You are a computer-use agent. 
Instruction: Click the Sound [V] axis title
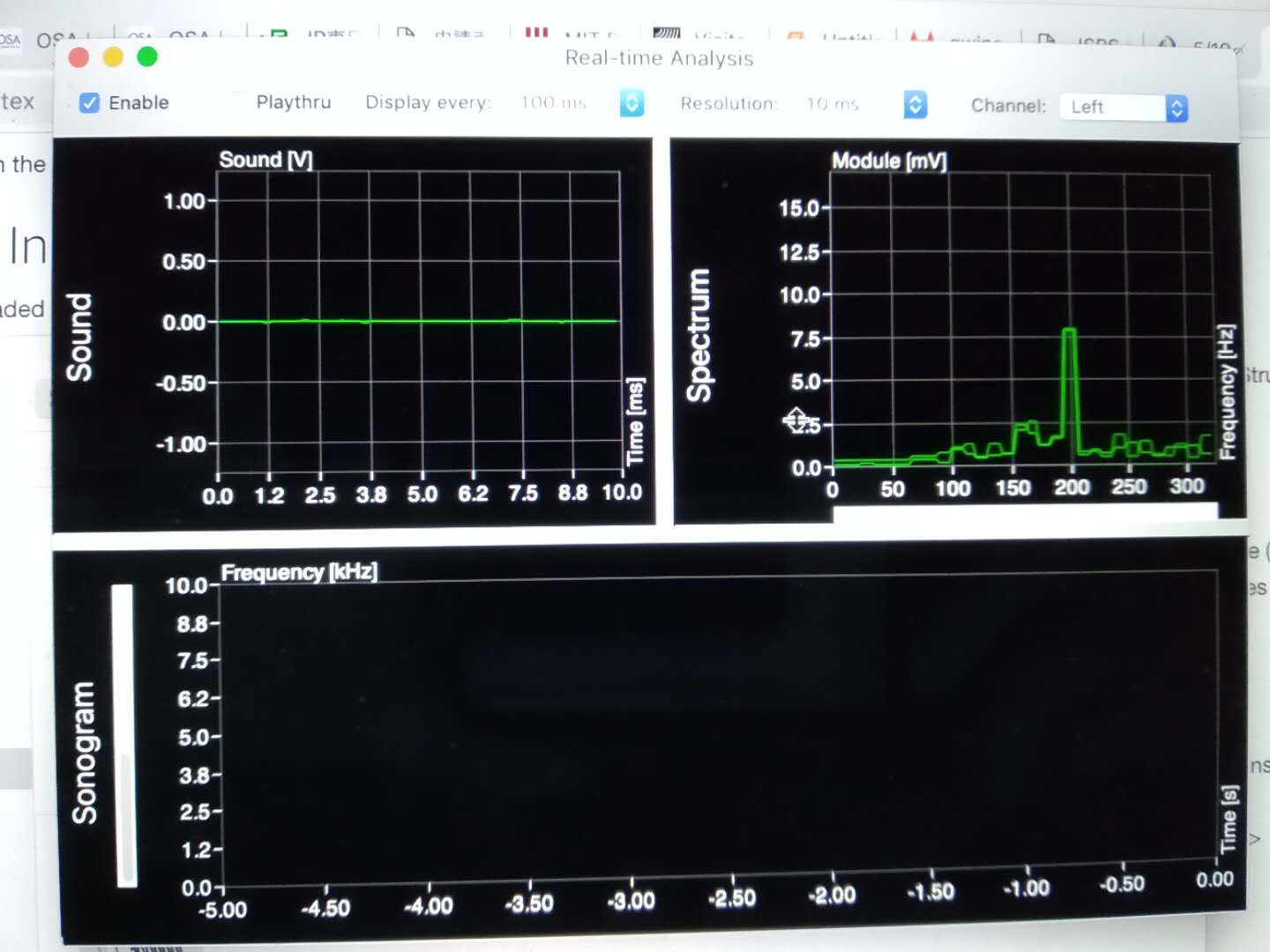pos(265,160)
